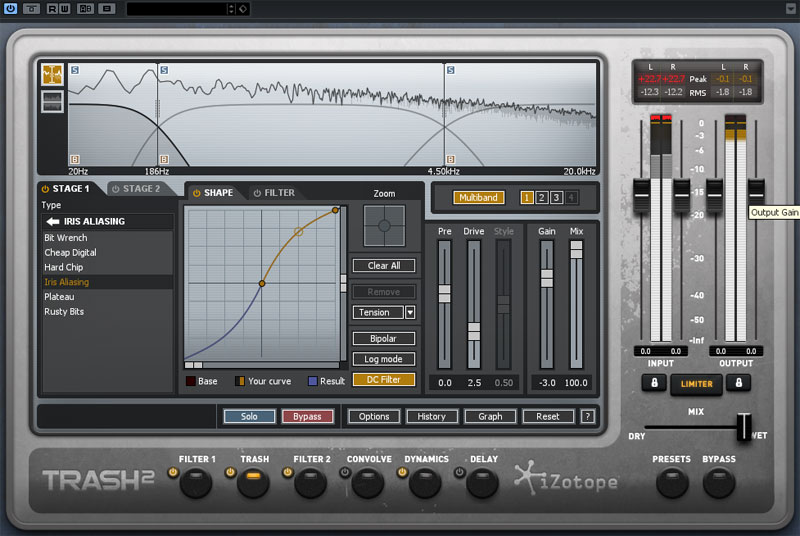Click the center orange curve node

point(262,284)
